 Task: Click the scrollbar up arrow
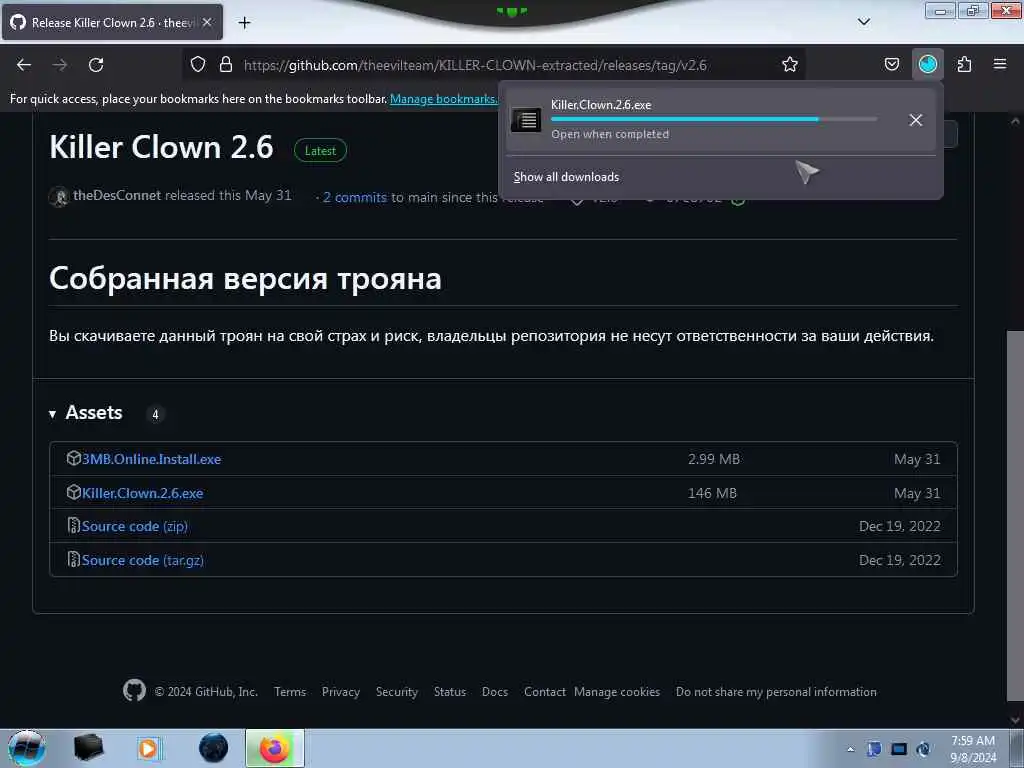pos(1015,121)
